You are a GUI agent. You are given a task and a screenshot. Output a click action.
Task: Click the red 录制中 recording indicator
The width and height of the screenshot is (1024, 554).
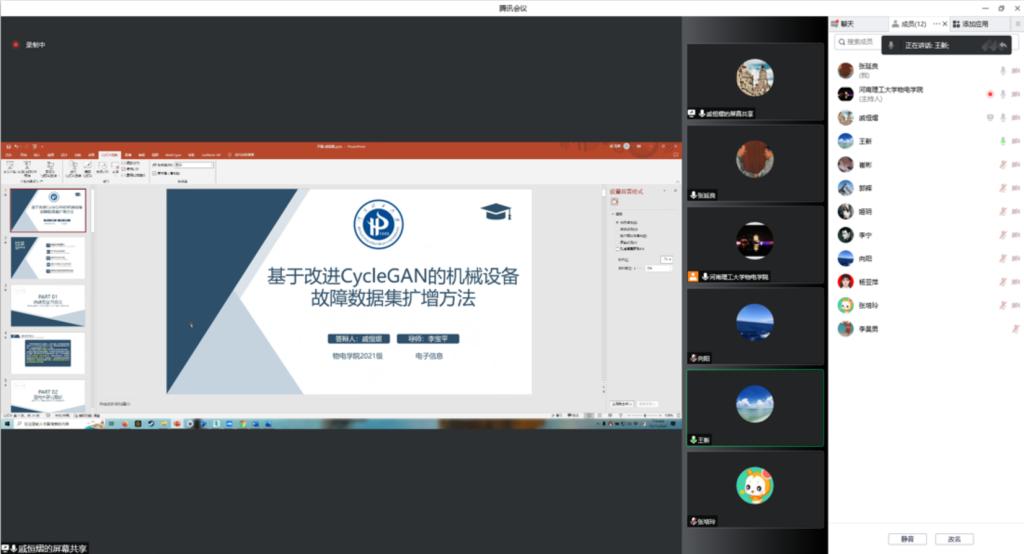click(16, 45)
